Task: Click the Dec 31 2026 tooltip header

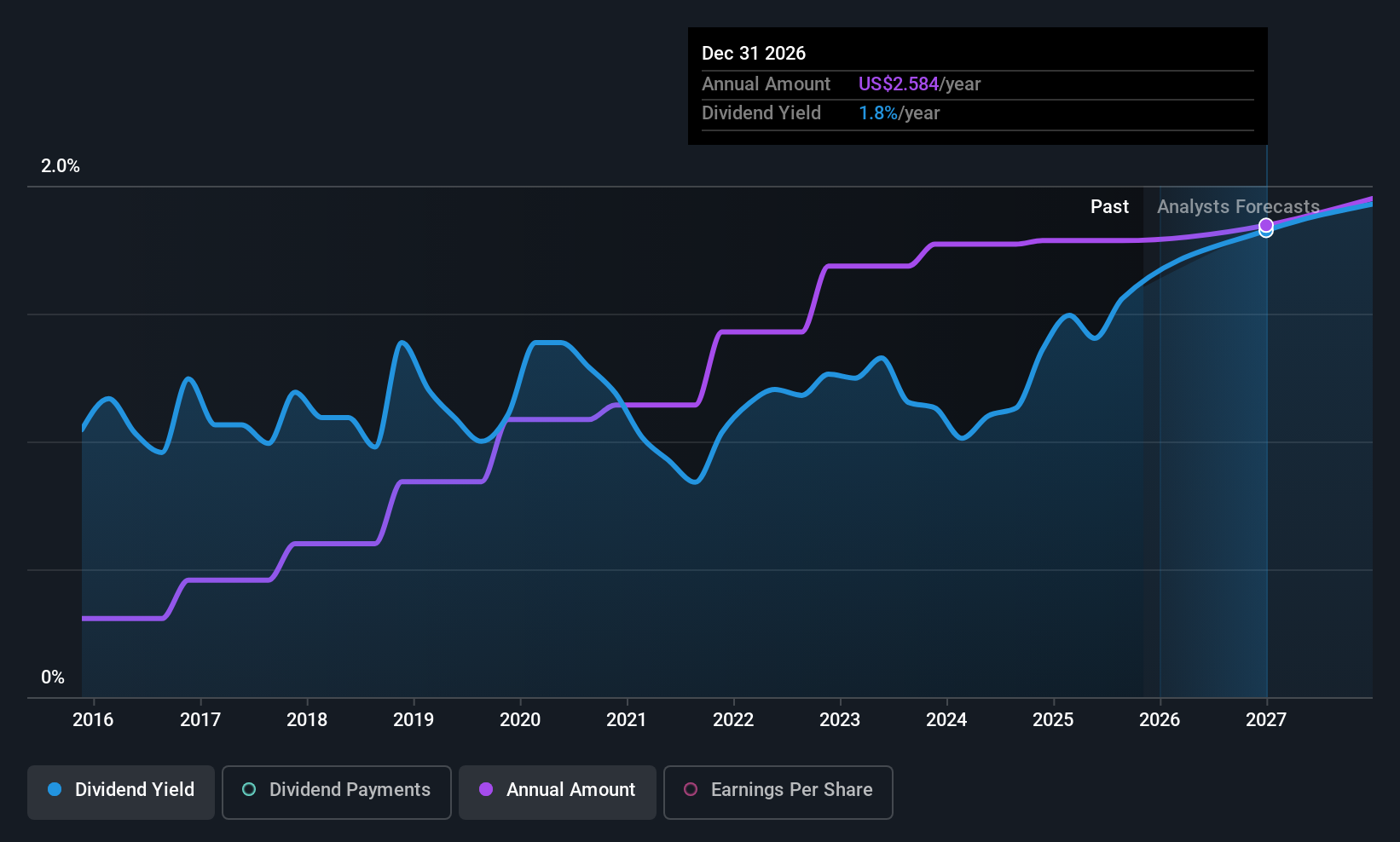Action: click(754, 53)
